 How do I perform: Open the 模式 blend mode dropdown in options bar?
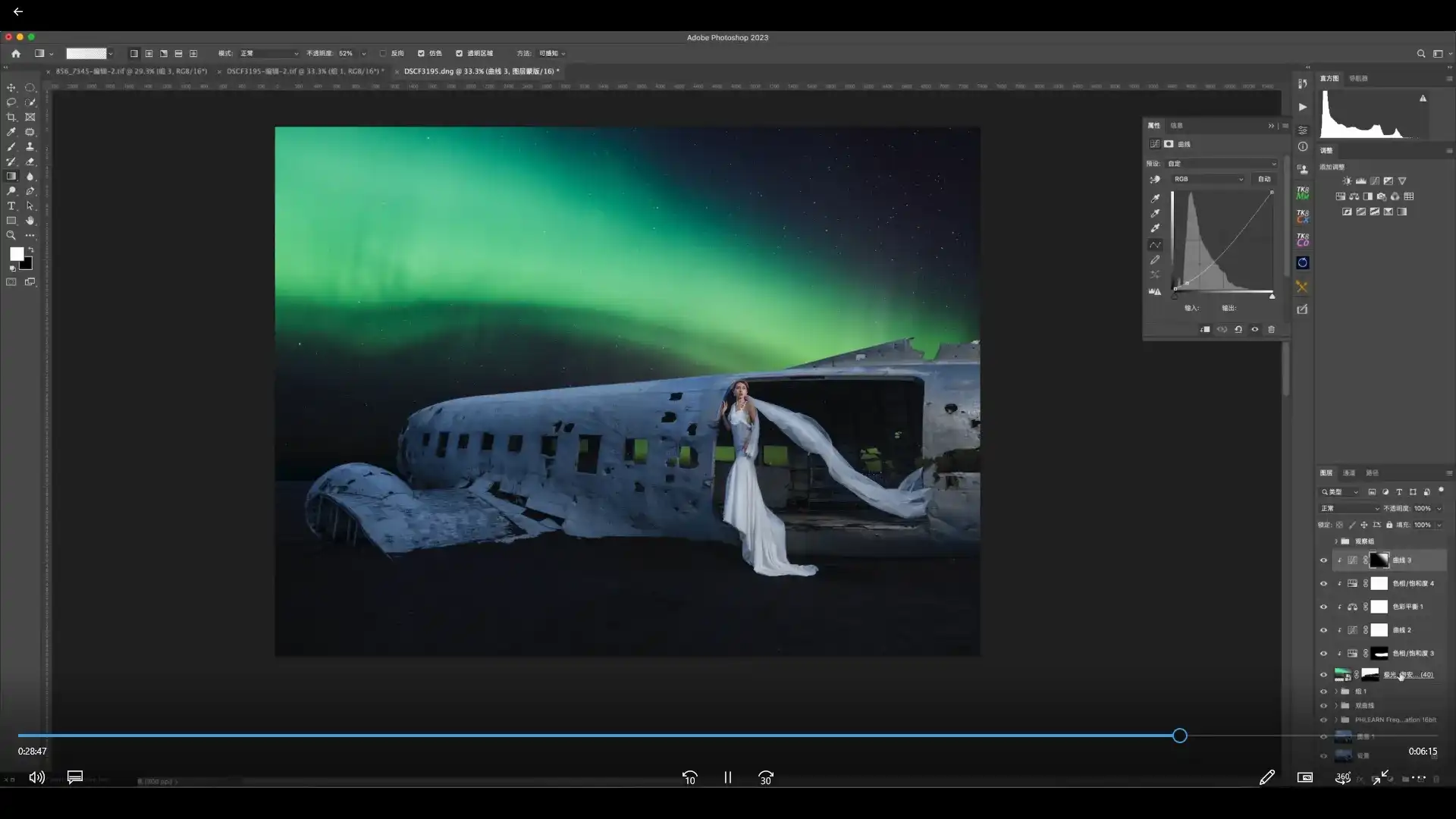[269, 54]
